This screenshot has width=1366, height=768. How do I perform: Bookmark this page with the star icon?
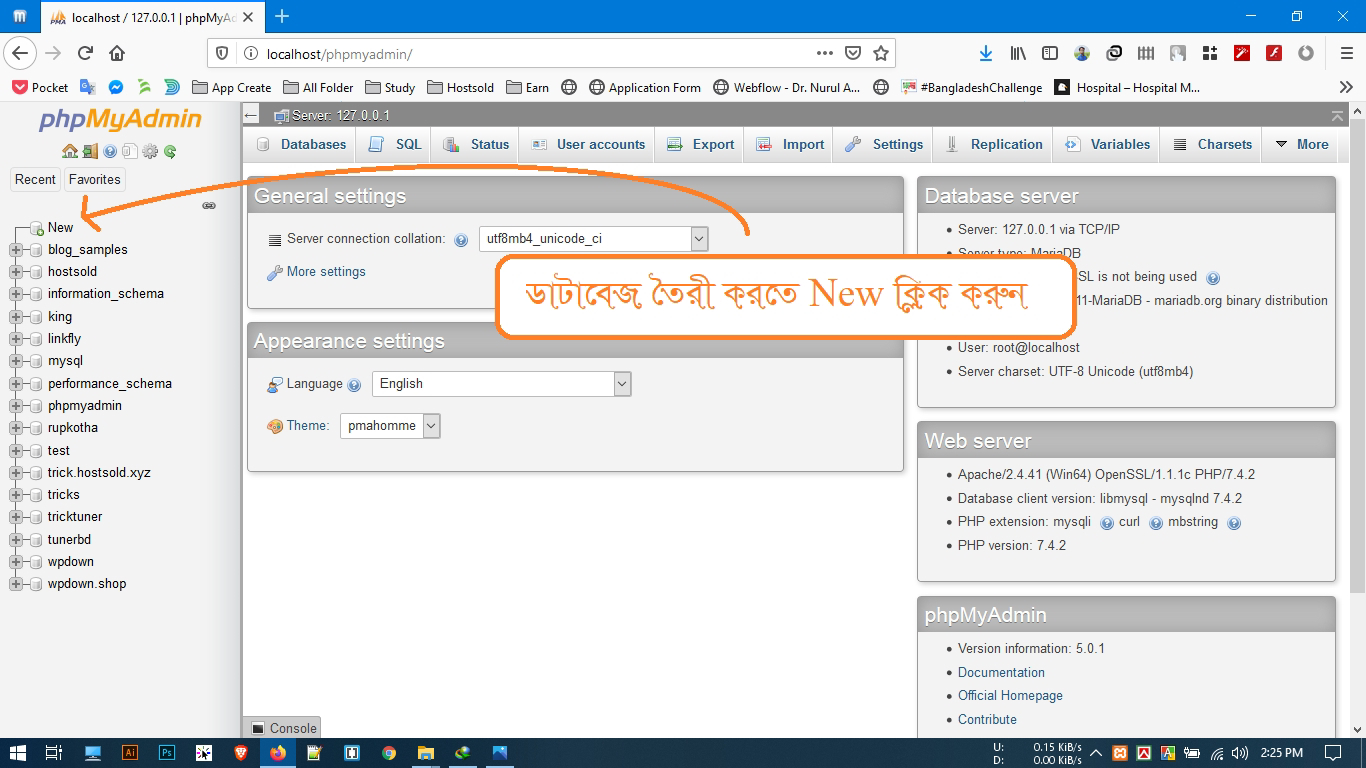881,54
